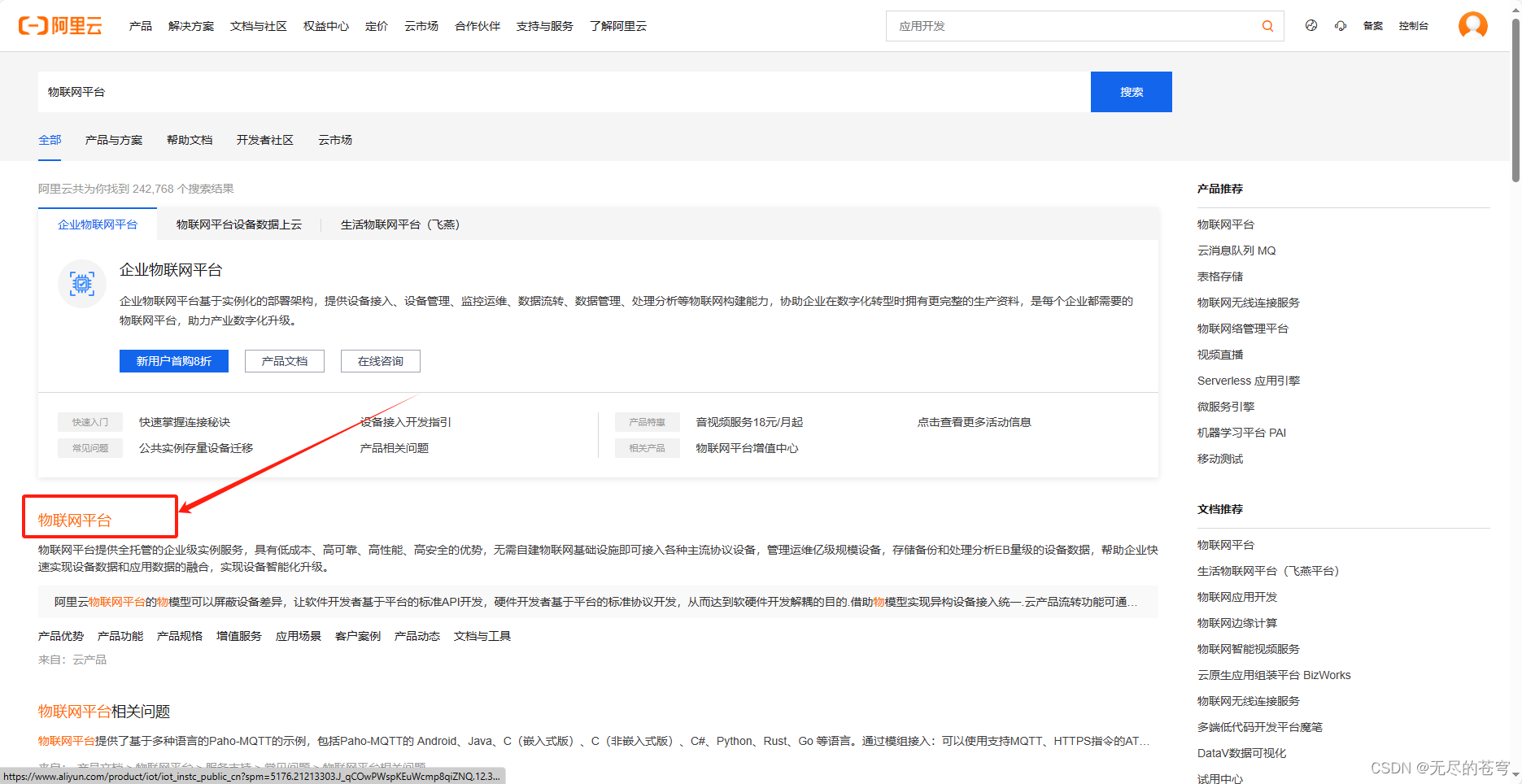Viewport: 1522px width, 784px height.
Task: Open 云原生应用组装平台 BizWorks doc link
Action: [1274, 675]
